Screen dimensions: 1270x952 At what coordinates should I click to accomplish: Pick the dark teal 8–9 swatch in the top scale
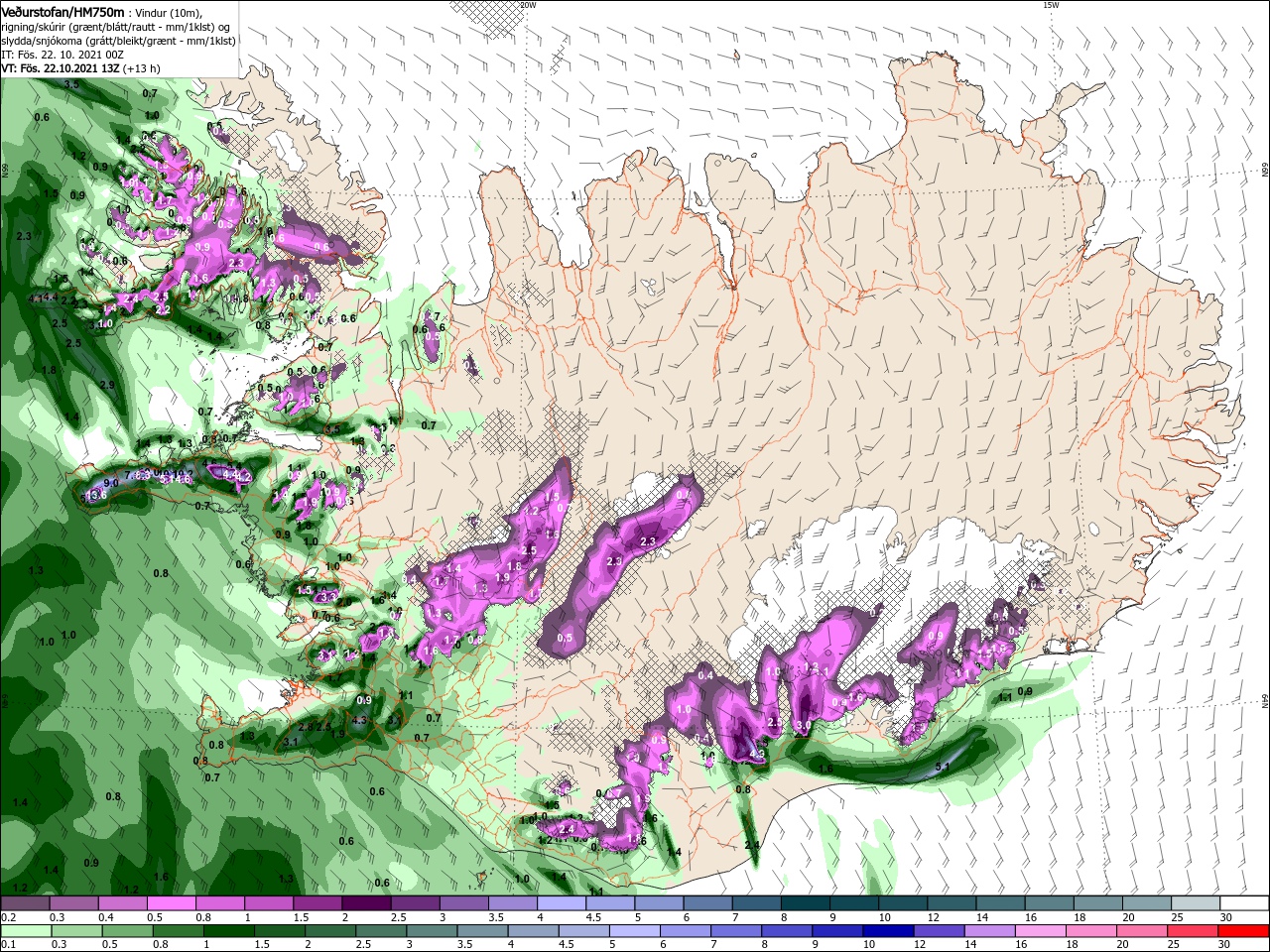[807, 903]
